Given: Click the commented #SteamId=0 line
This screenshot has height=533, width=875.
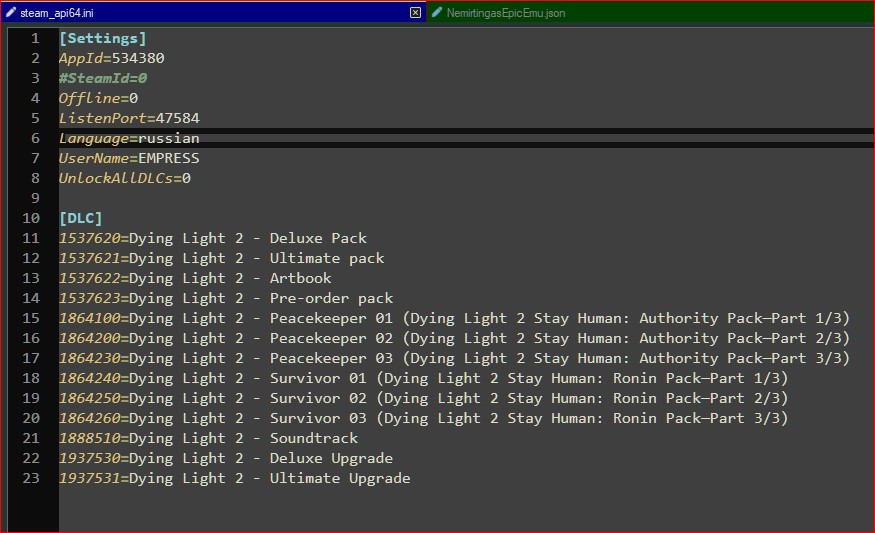Looking at the screenshot, I should [103, 78].
